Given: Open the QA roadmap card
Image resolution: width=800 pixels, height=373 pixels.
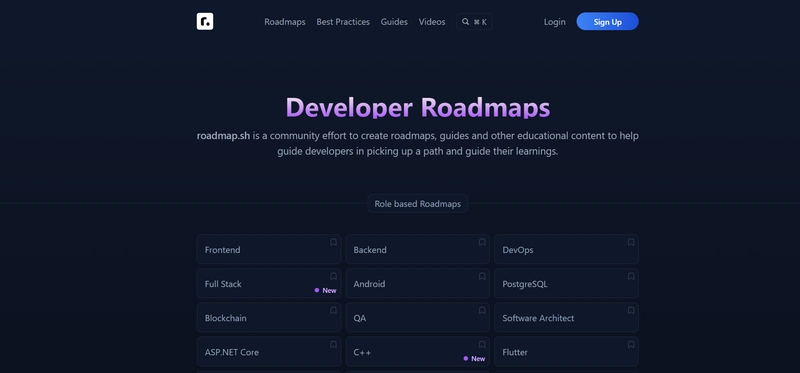Looking at the screenshot, I should 417,317.
